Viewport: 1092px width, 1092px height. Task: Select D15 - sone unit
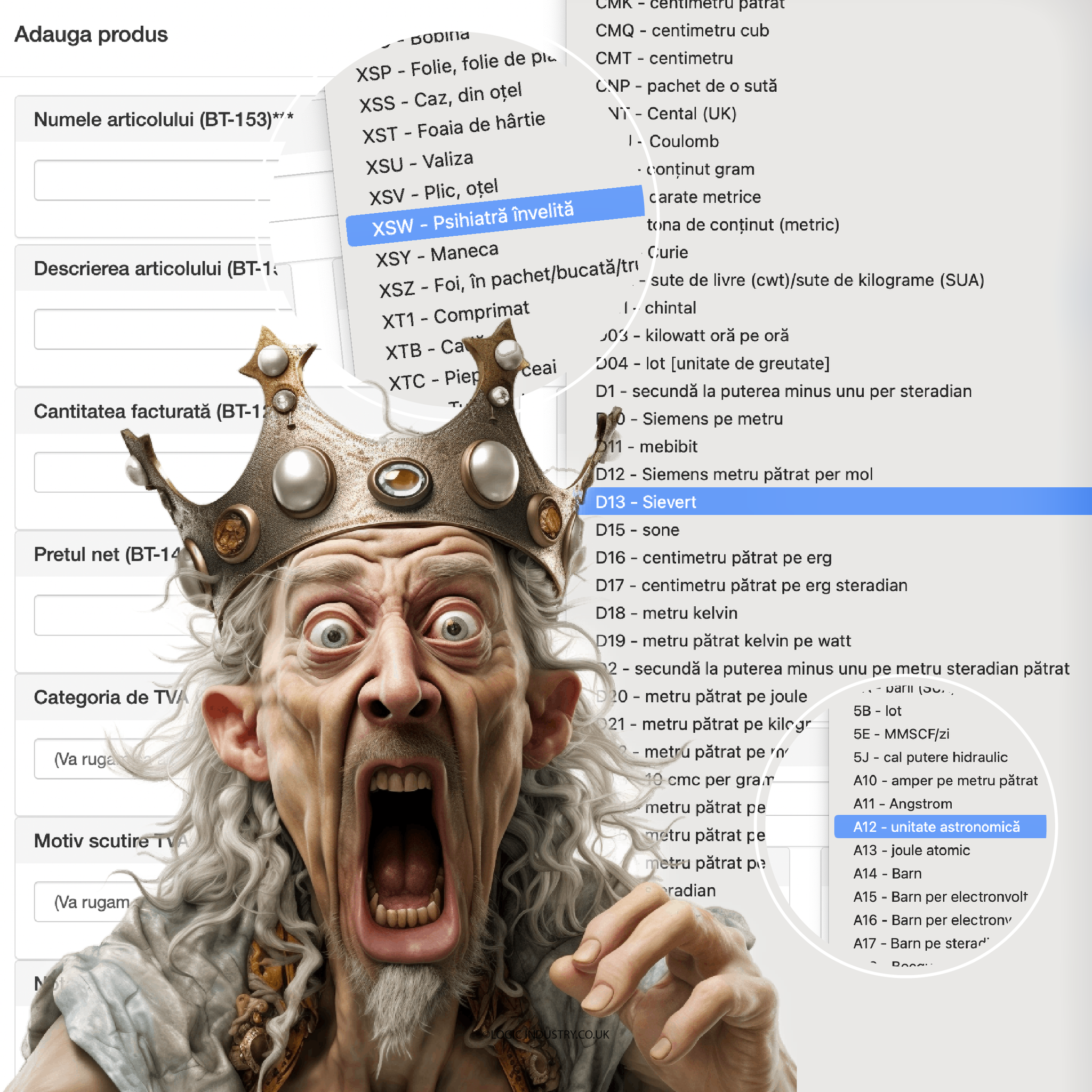pyautogui.click(x=637, y=529)
